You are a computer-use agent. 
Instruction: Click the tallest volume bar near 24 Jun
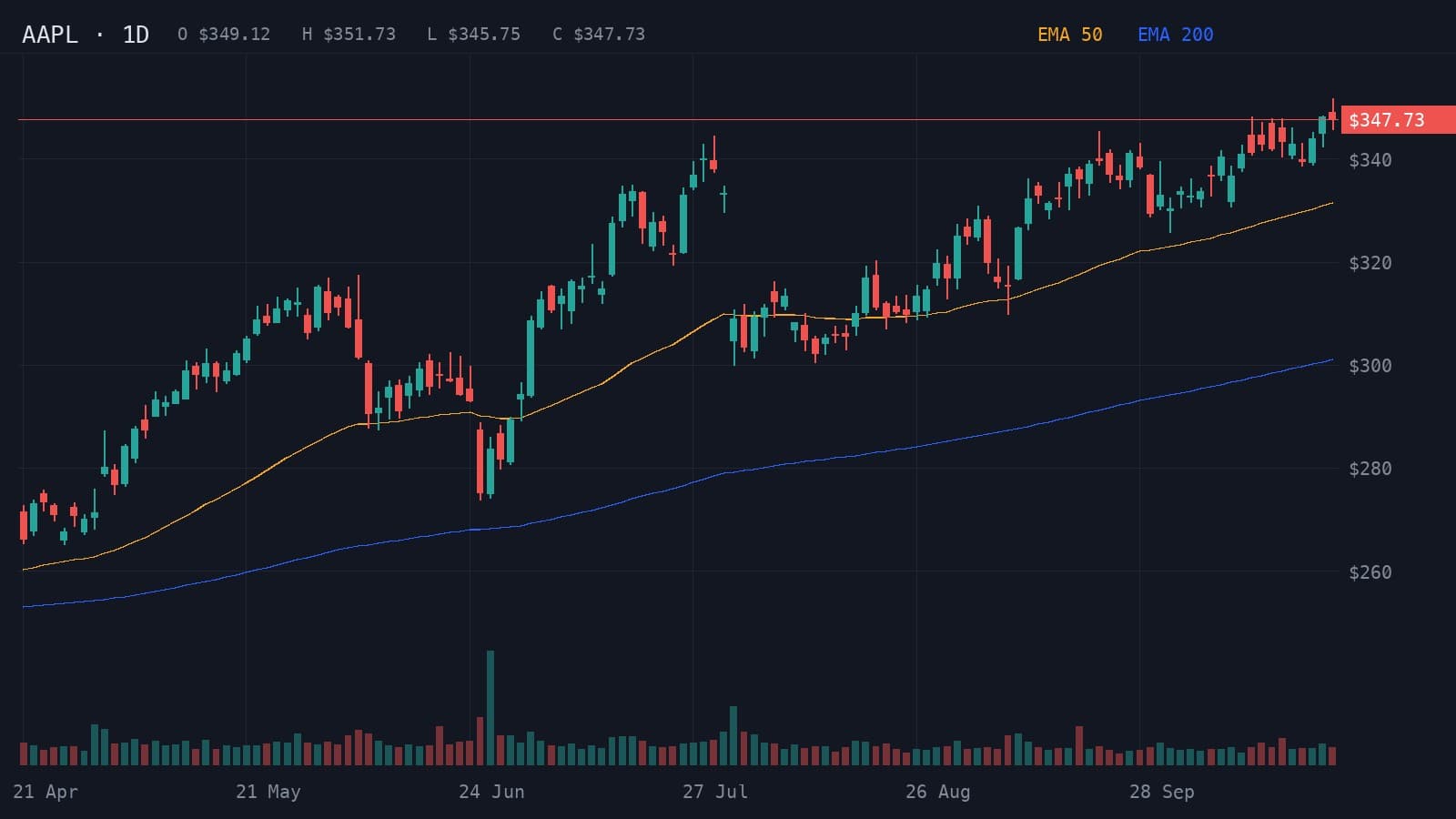click(x=490, y=707)
